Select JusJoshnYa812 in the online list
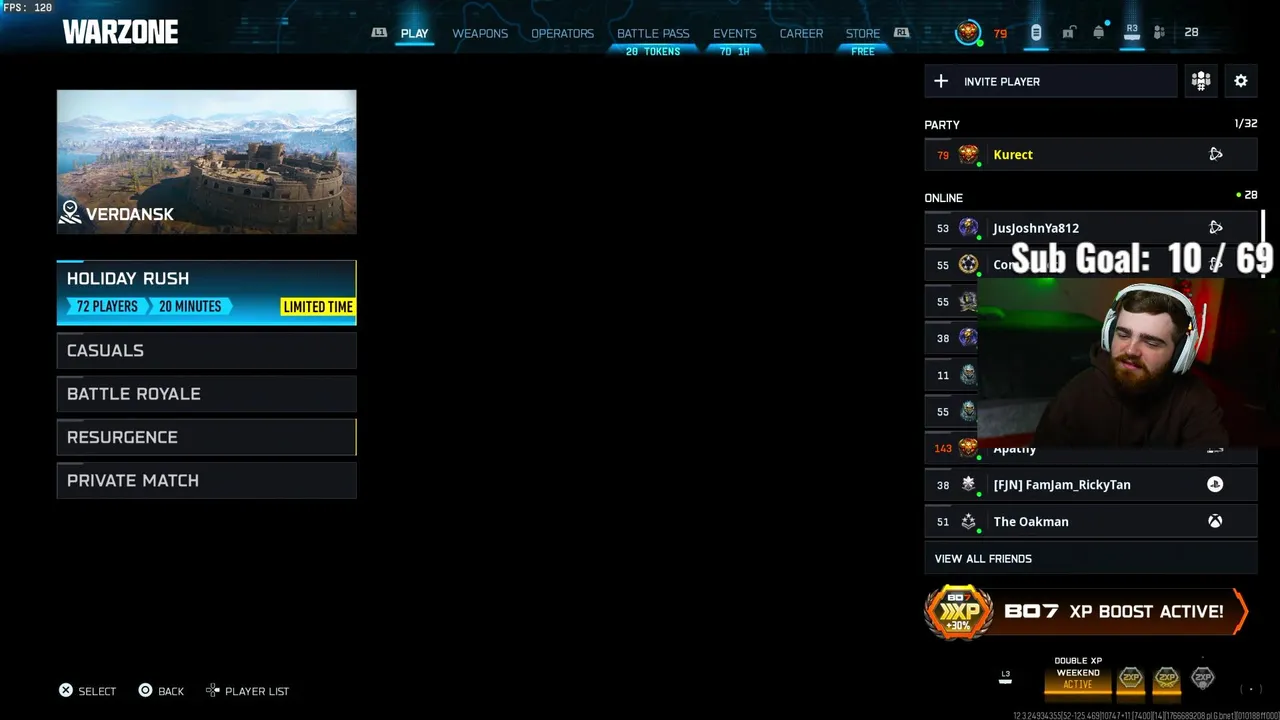Viewport: 1280px width, 720px height. (x=1091, y=227)
